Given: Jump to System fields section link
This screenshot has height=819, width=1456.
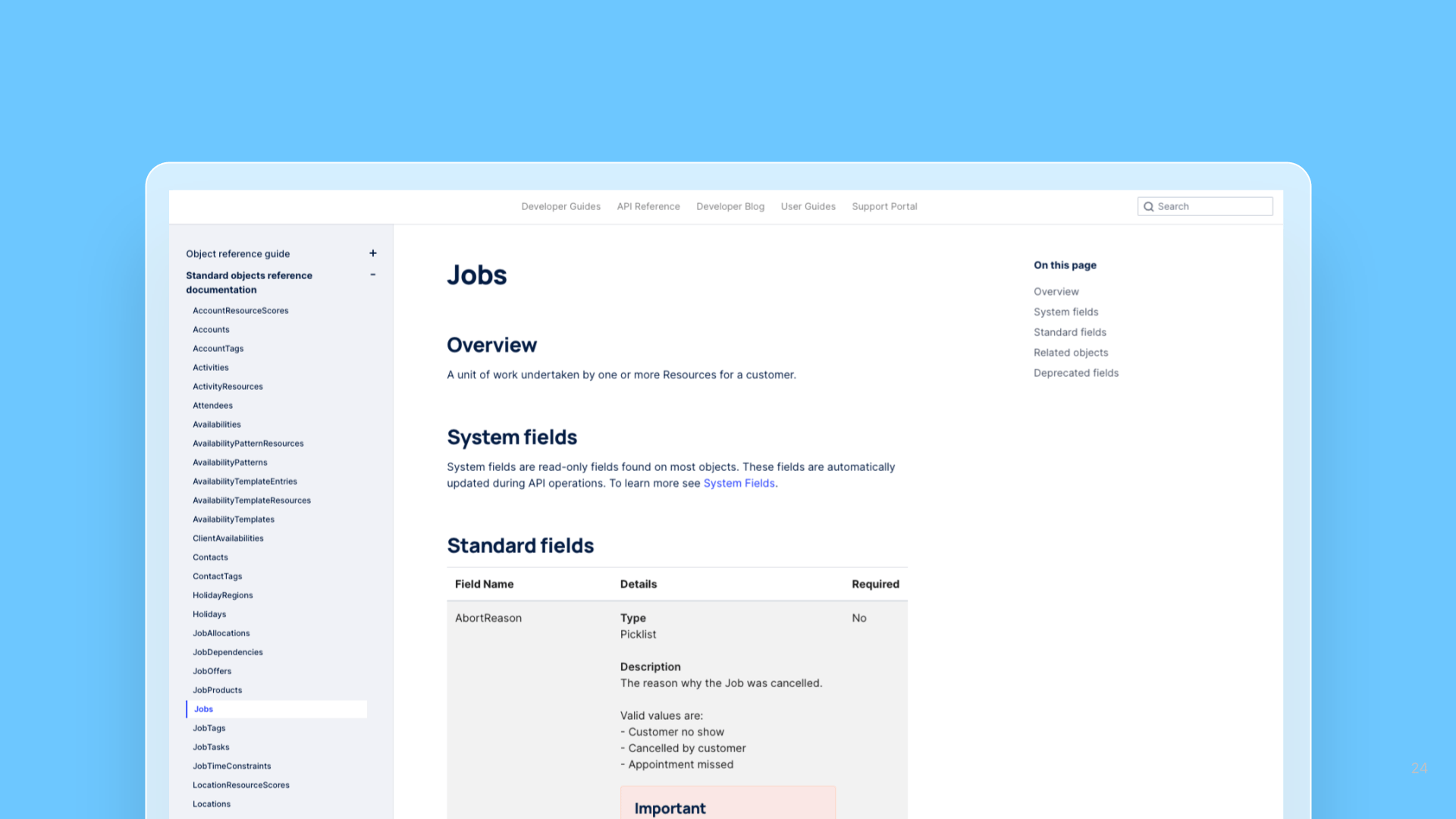Looking at the screenshot, I should pos(1065,312).
